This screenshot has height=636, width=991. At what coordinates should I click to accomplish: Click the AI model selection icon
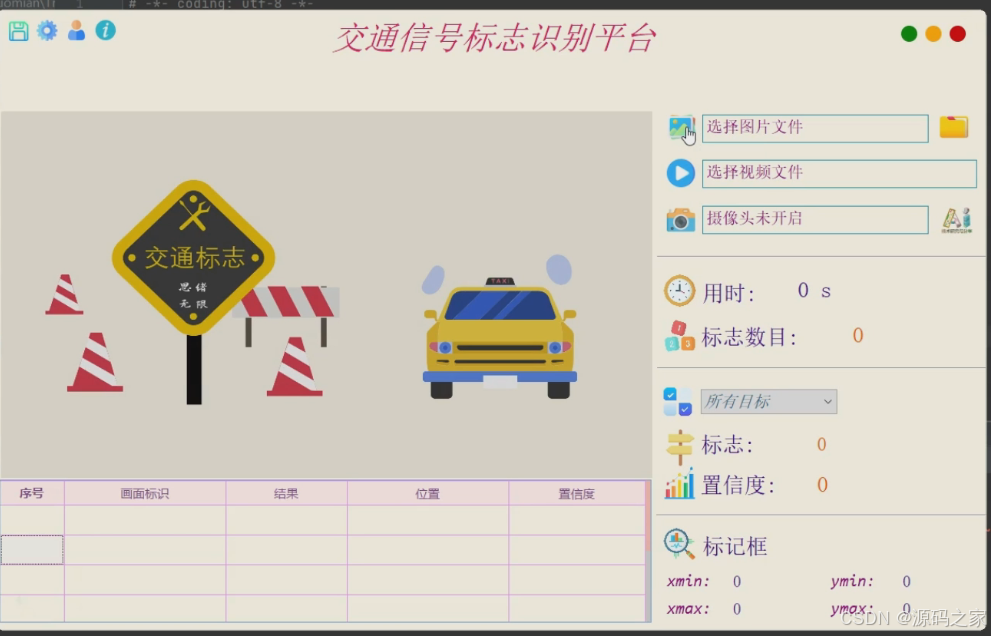957,219
